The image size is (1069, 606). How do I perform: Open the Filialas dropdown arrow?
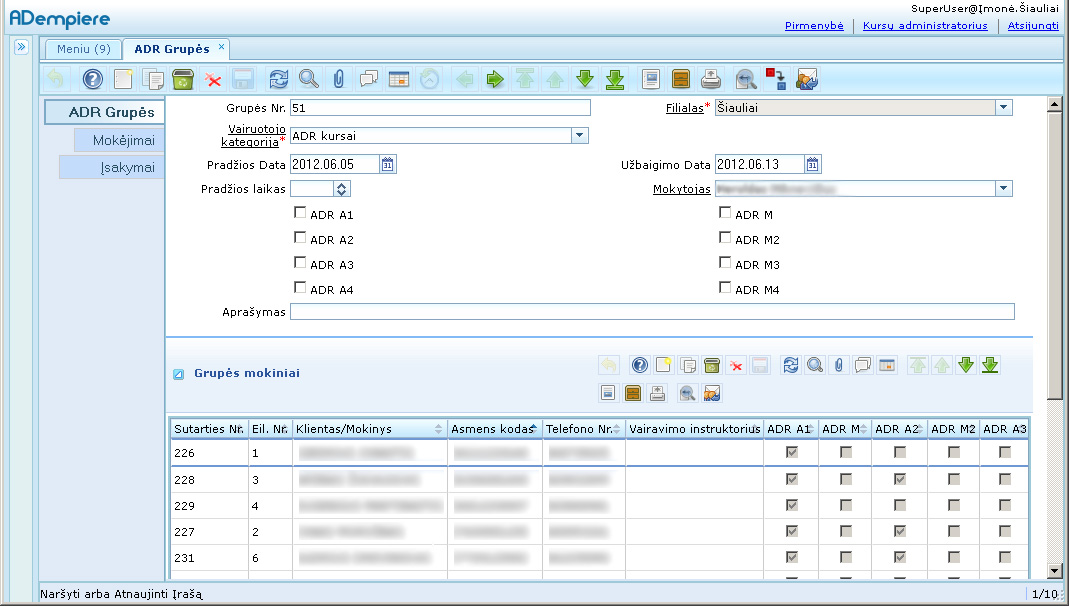pos(1004,108)
